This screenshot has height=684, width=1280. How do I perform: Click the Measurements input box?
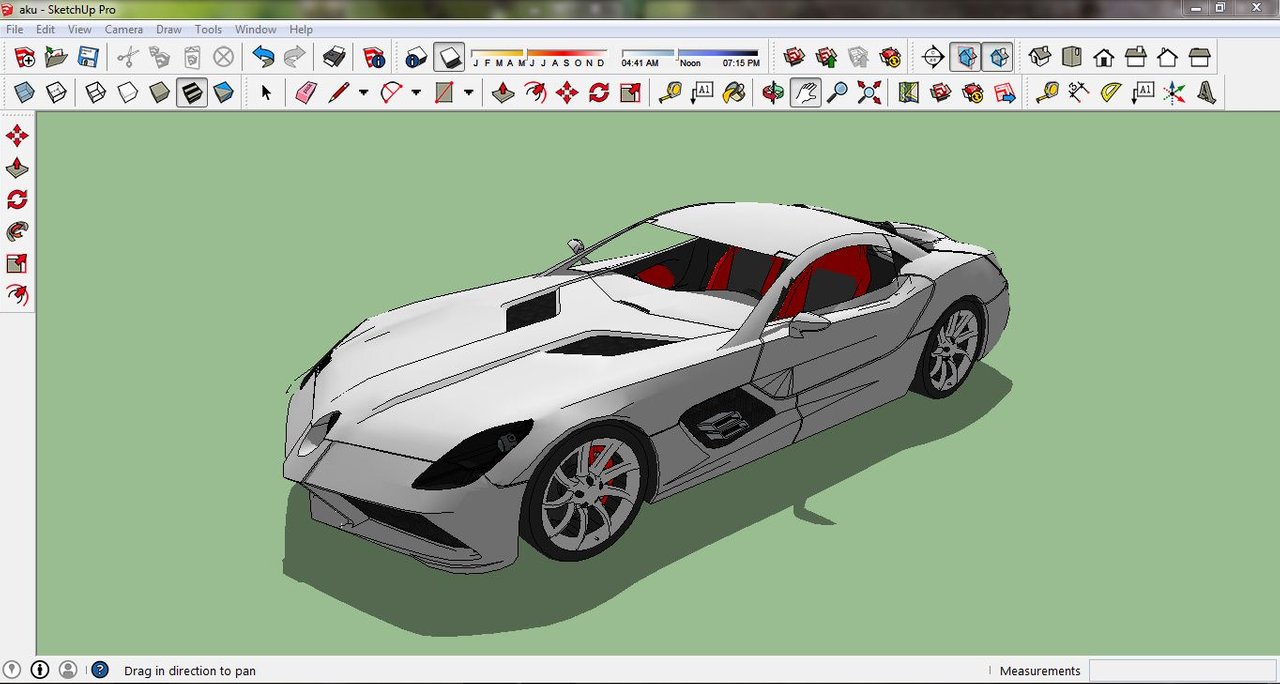tap(1181, 670)
